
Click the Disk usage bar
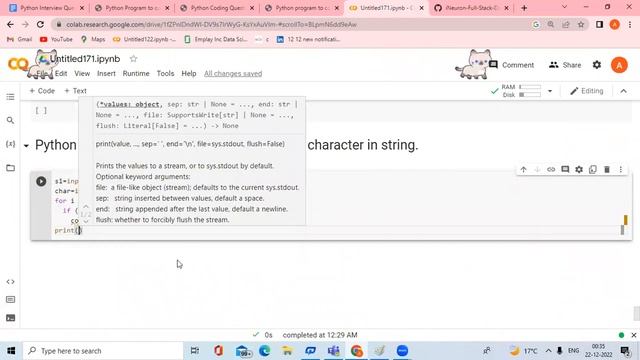(x=530, y=95)
